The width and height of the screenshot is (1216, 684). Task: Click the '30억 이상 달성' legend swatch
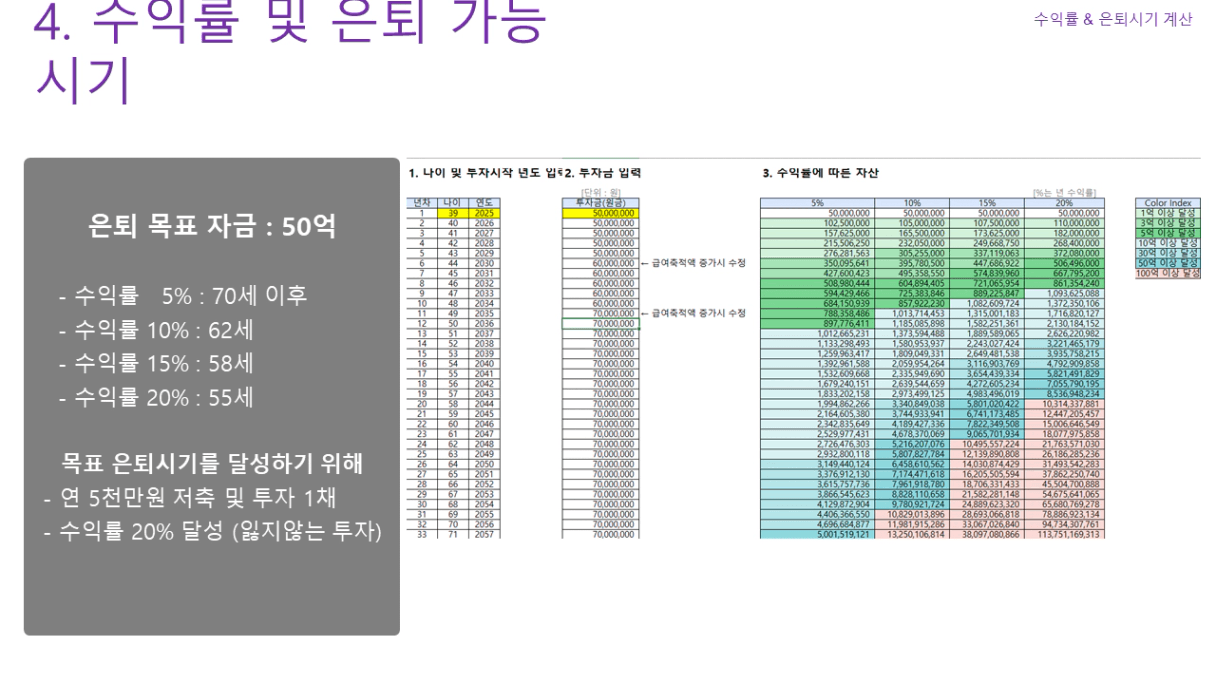pyautogui.click(x=1166, y=253)
